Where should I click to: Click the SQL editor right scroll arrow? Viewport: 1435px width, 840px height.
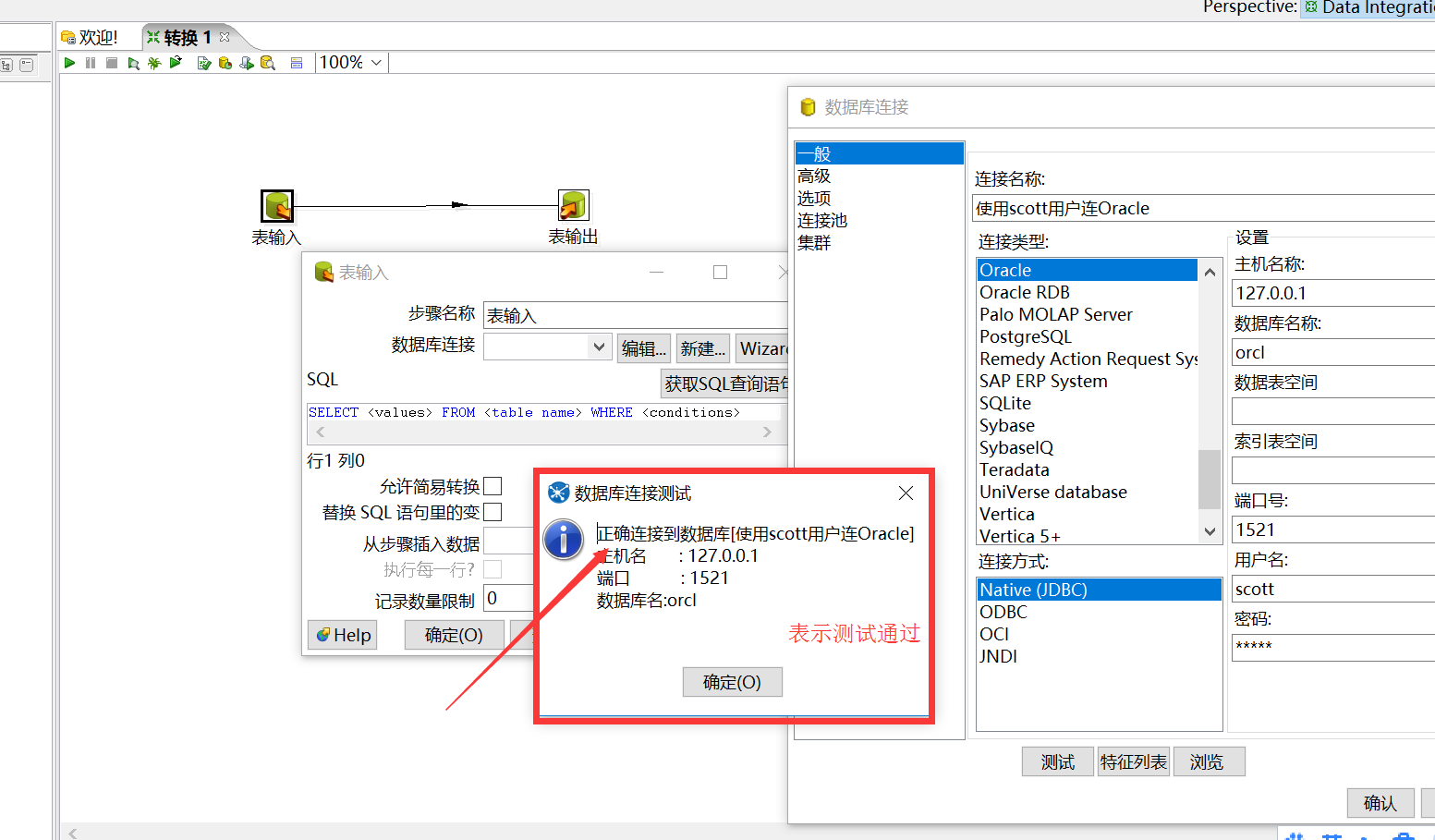pyautogui.click(x=767, y=432)
